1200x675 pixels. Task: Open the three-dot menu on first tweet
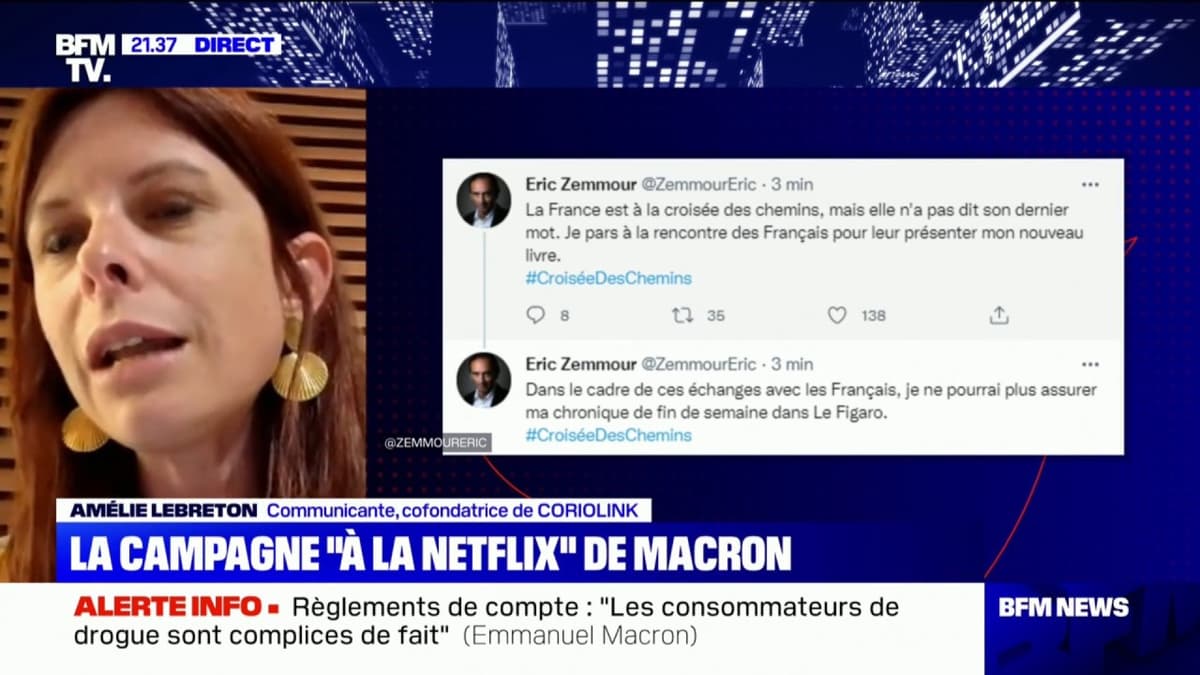[x=1090, y=185]
